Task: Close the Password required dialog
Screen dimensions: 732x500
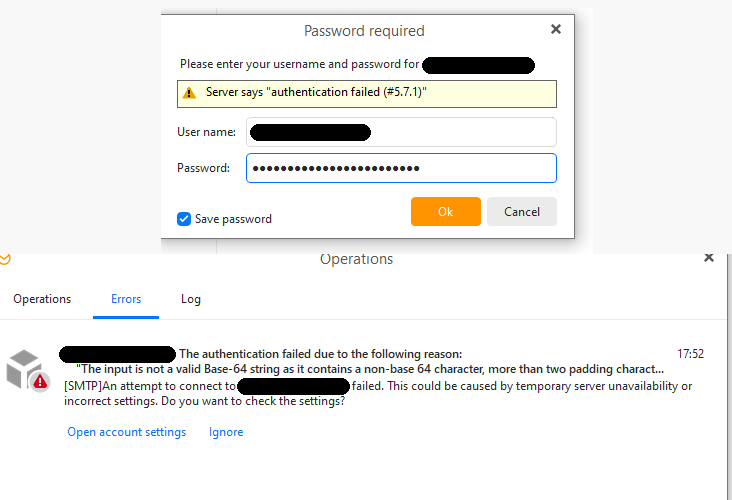Action: pyautogui.click(x=556, y=29)
